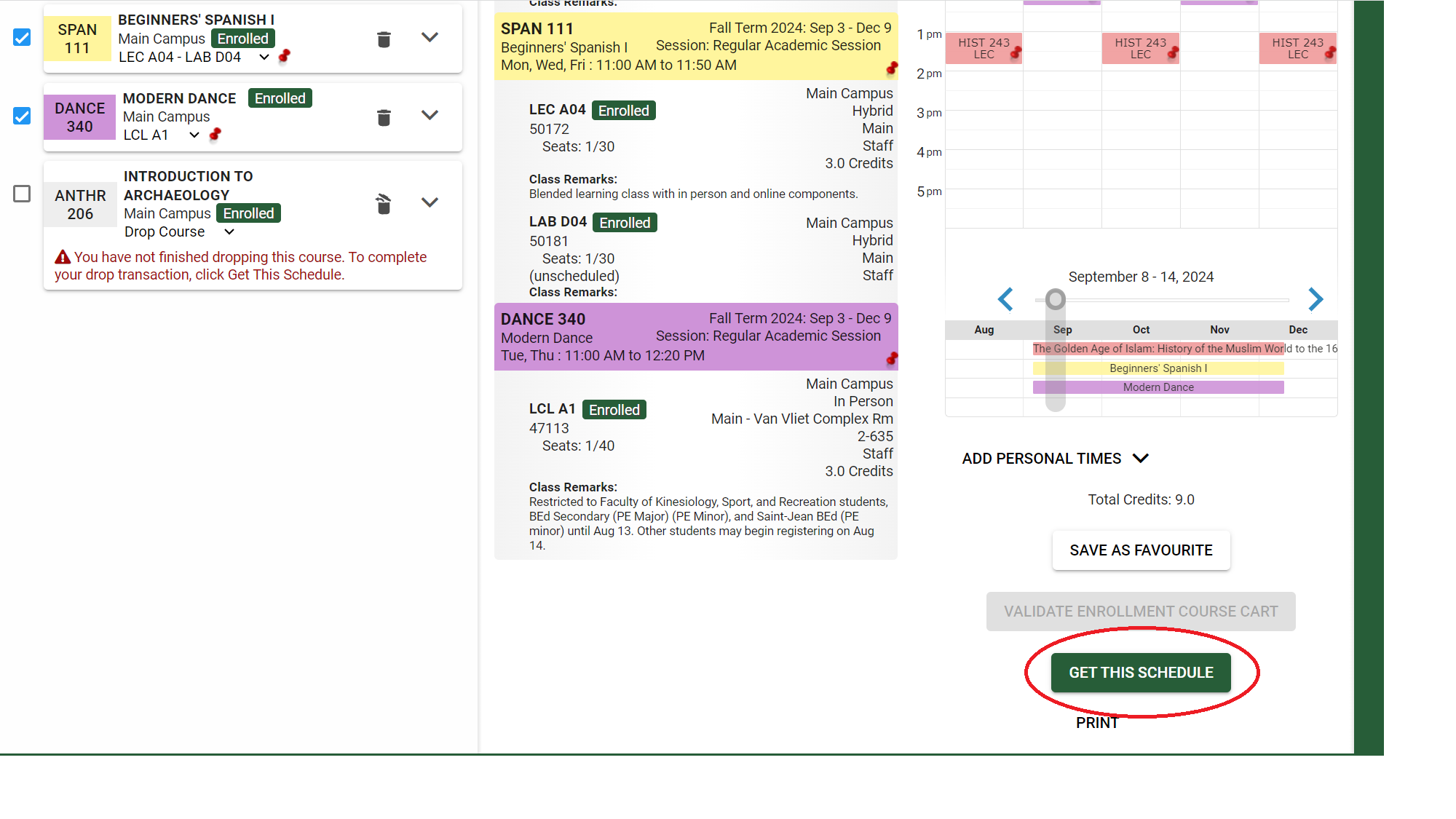Click trash icon for SPAN 111 course
This screenshot has height=819, width=1456.
[x=384, y=39]
